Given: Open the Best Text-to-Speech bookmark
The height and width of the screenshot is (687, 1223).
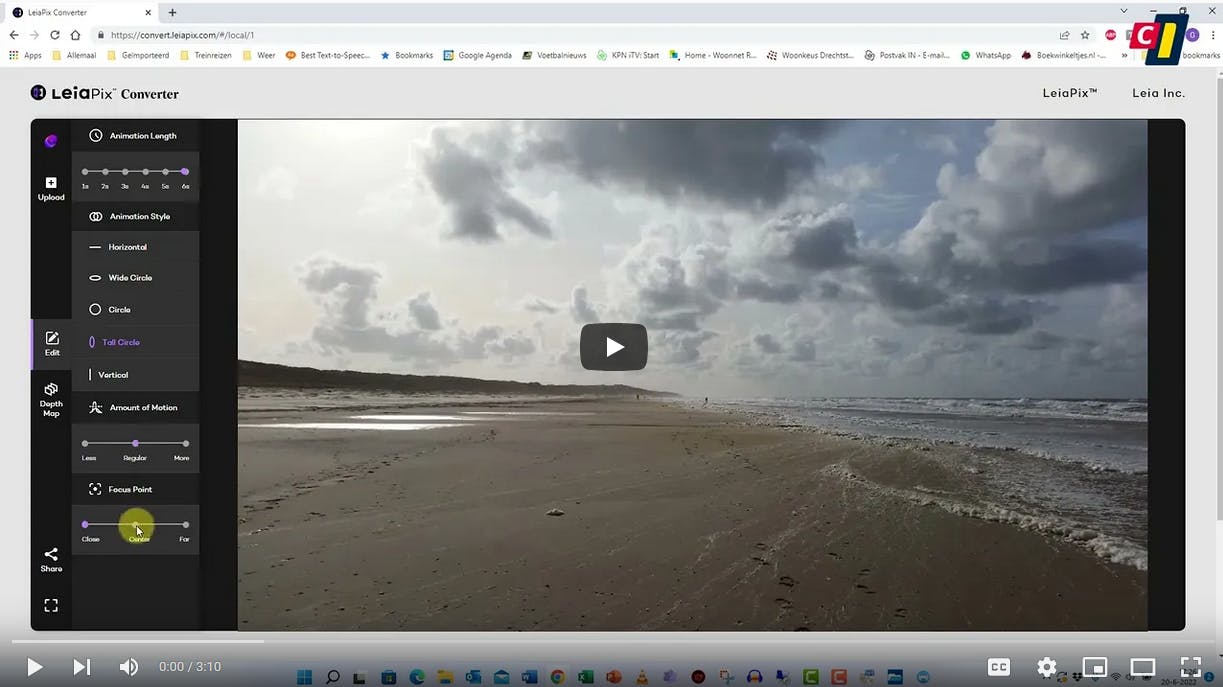Looking at the screenshot, I should pos(328,56).
